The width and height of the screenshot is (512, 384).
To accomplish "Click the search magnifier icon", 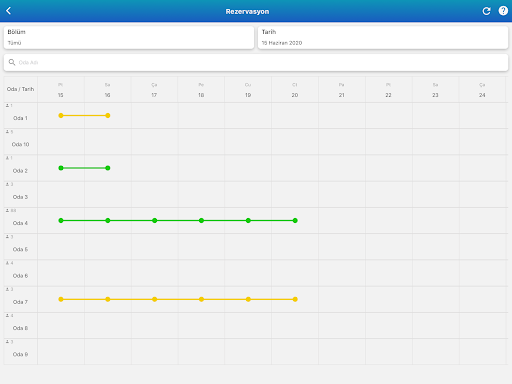I will tap(12, 62).
